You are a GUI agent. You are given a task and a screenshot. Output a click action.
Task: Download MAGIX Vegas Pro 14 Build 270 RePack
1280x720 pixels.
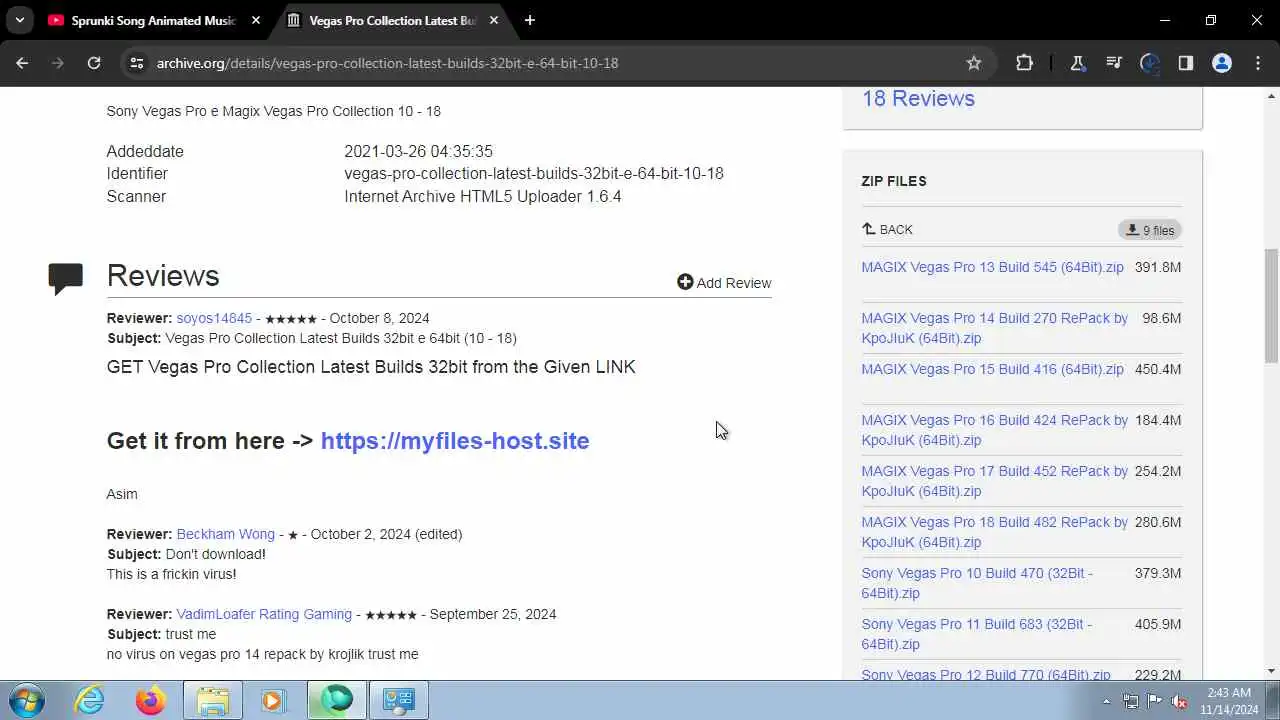pos(994,328)
